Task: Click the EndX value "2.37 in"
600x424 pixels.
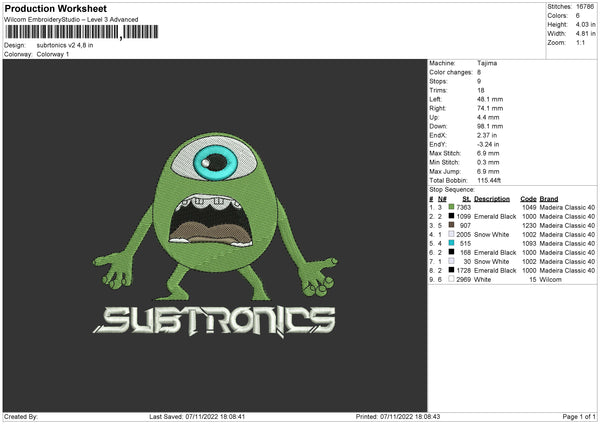Action: pyautogui.click(x=487, y=135)
